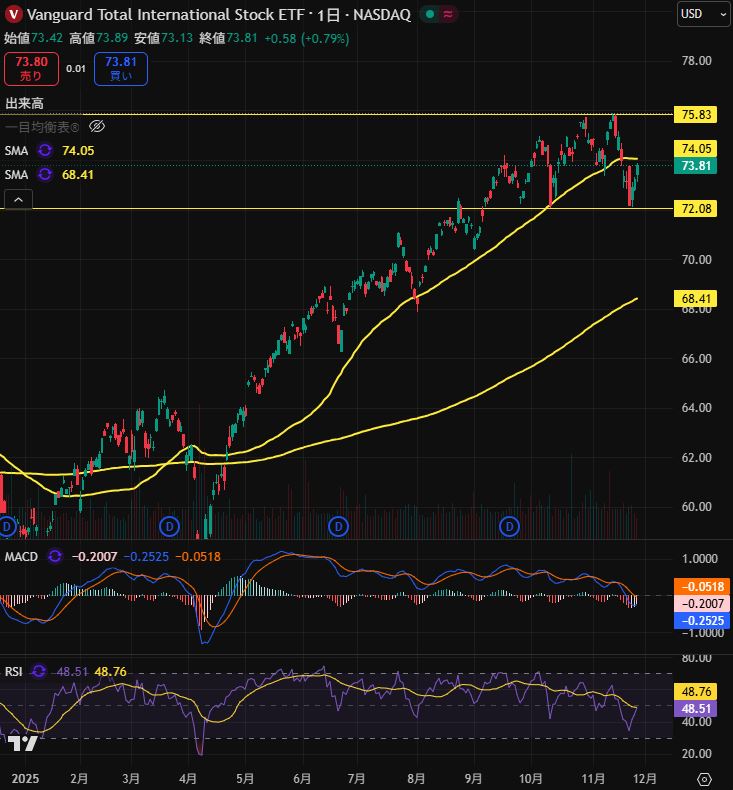
Task: Open time axis settings gear icon
Action: 704,777
